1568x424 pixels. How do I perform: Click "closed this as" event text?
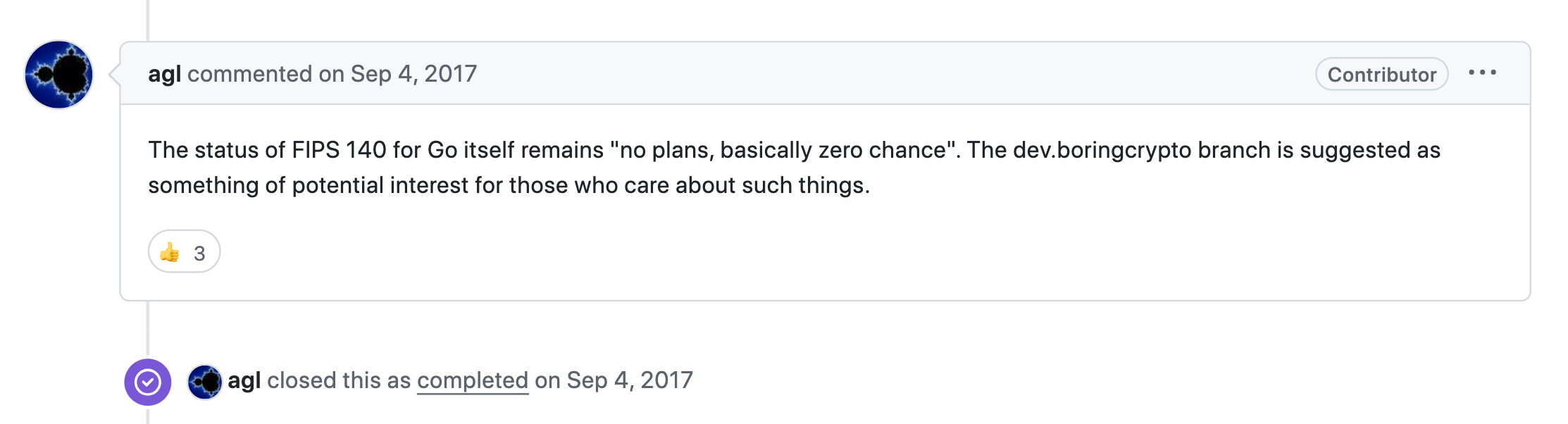pos(339,380)
